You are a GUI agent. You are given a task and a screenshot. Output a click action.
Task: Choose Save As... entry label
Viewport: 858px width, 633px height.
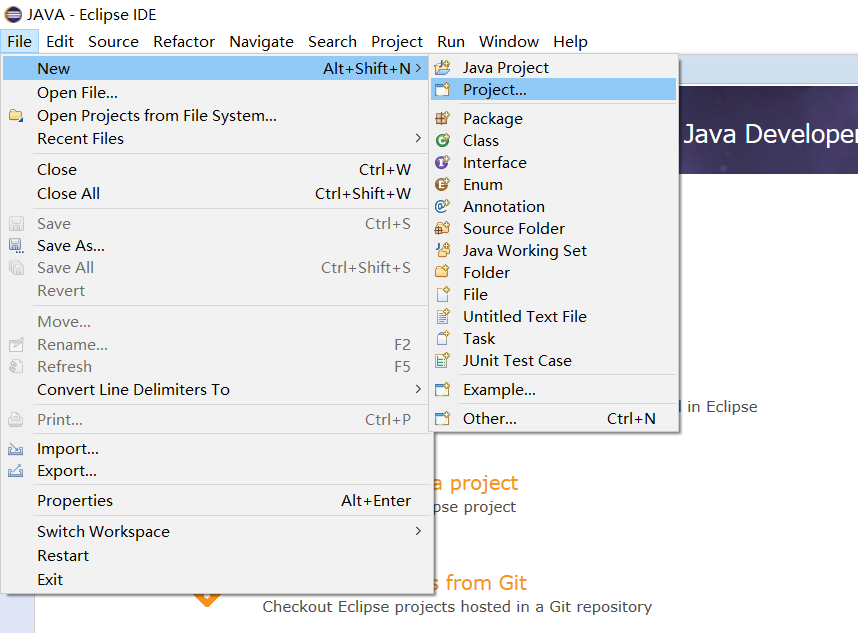coord(71,246)
